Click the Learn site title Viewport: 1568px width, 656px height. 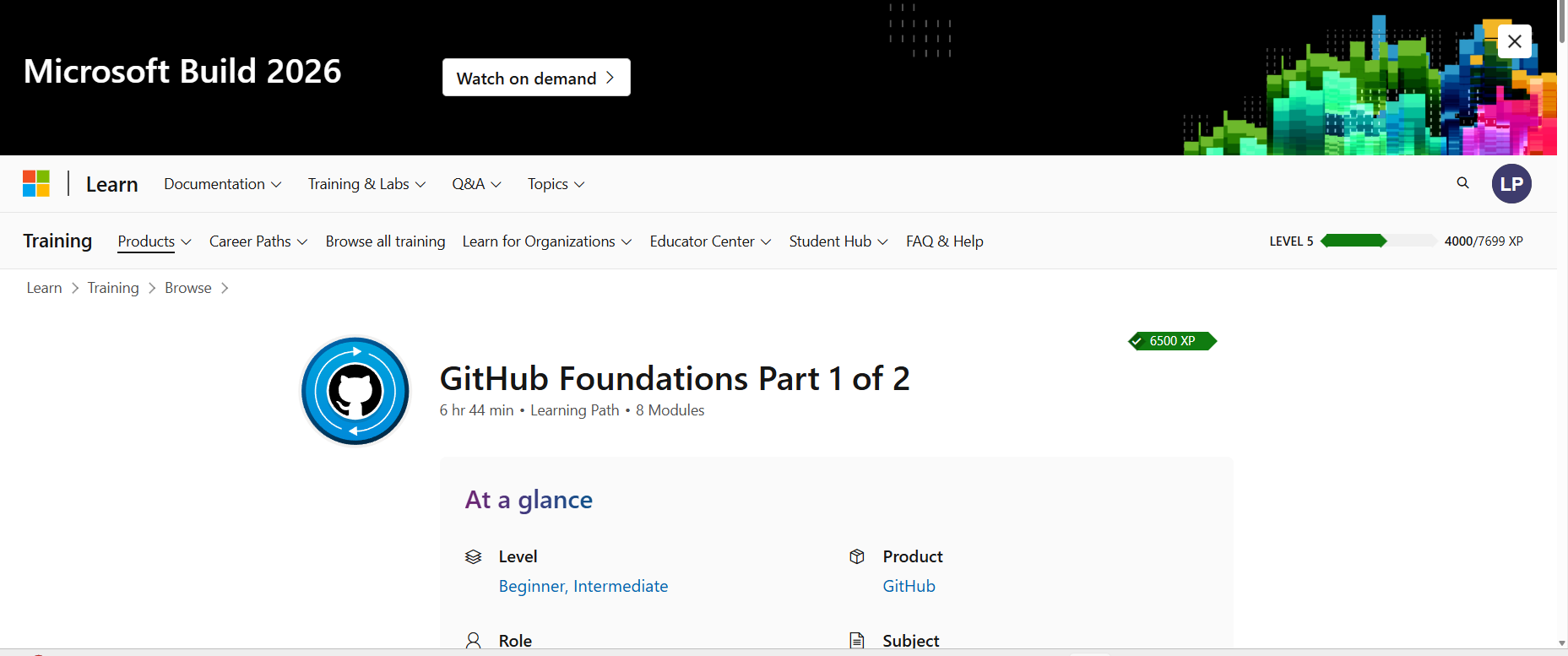point(111,184)
